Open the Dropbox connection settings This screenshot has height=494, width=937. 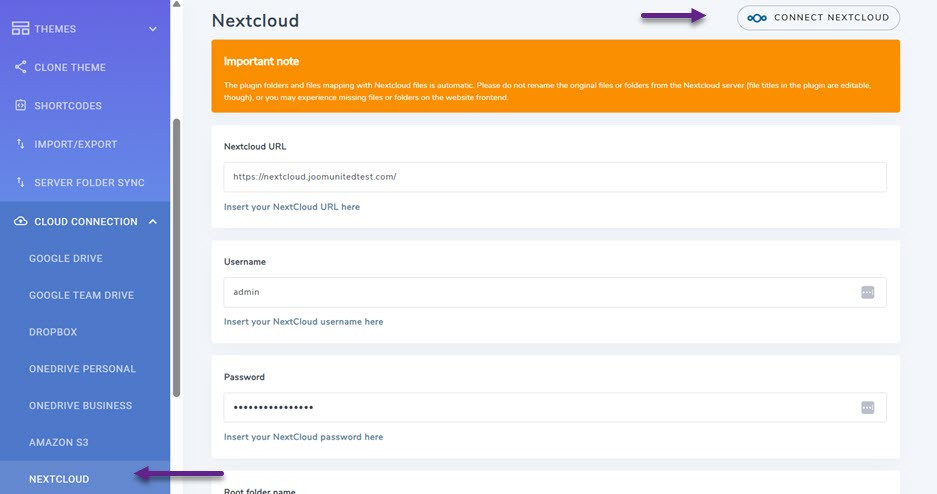tap(53, 331)
